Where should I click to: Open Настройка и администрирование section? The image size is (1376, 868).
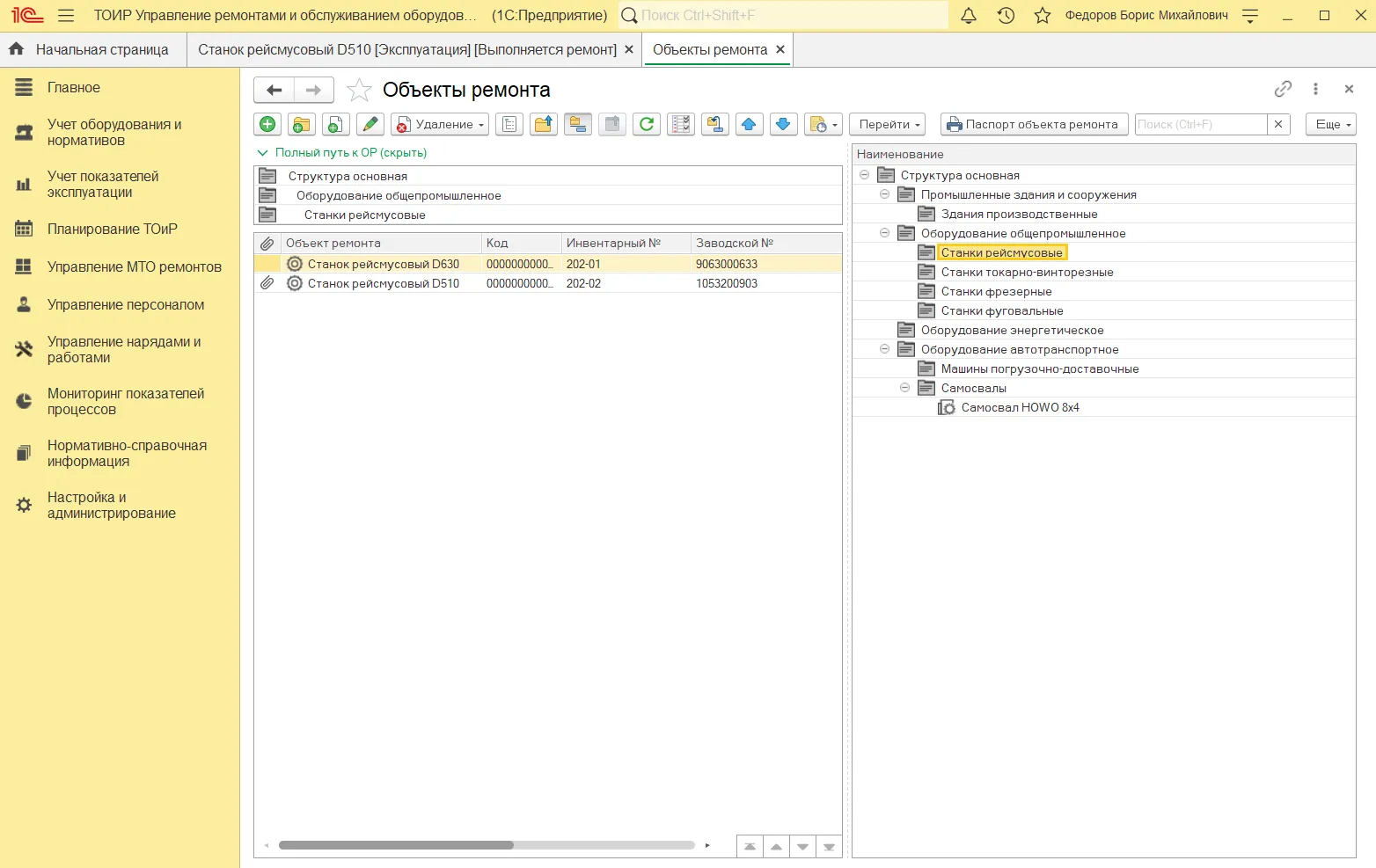tap(111, 506)
